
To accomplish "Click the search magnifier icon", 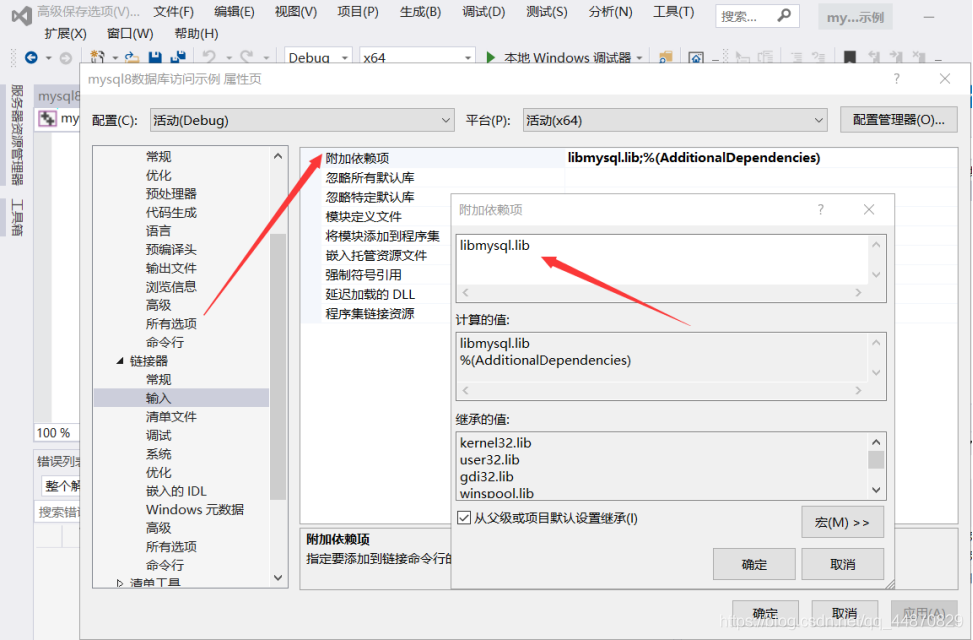I will 784,16.
